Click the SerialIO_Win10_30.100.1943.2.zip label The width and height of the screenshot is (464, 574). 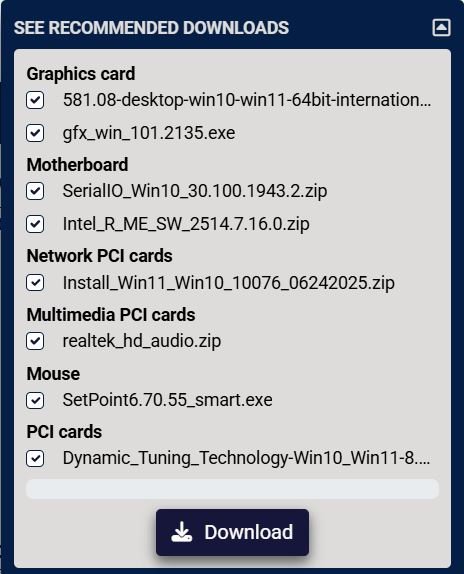pyautogui.click(x=195, y=191)
